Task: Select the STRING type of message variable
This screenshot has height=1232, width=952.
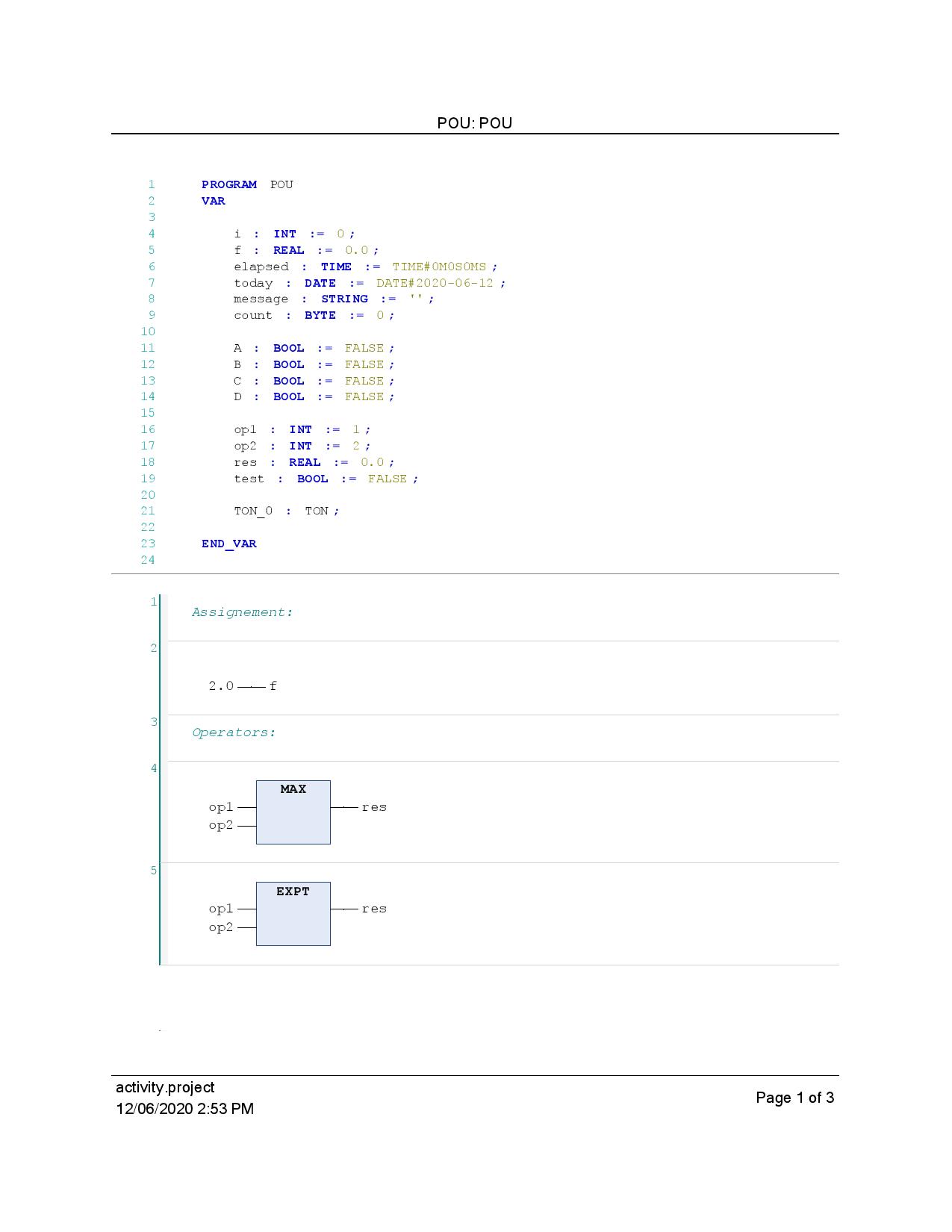Action: (344, 299)
